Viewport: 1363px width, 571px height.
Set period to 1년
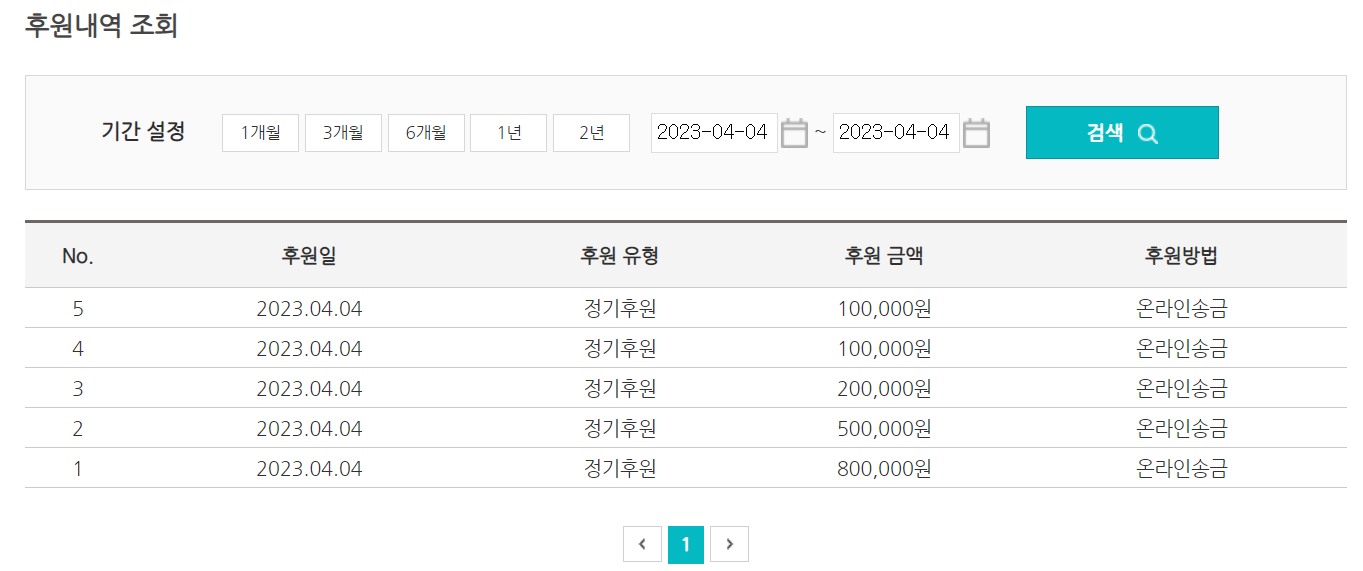pyautogui.click(x=509, y=133)
